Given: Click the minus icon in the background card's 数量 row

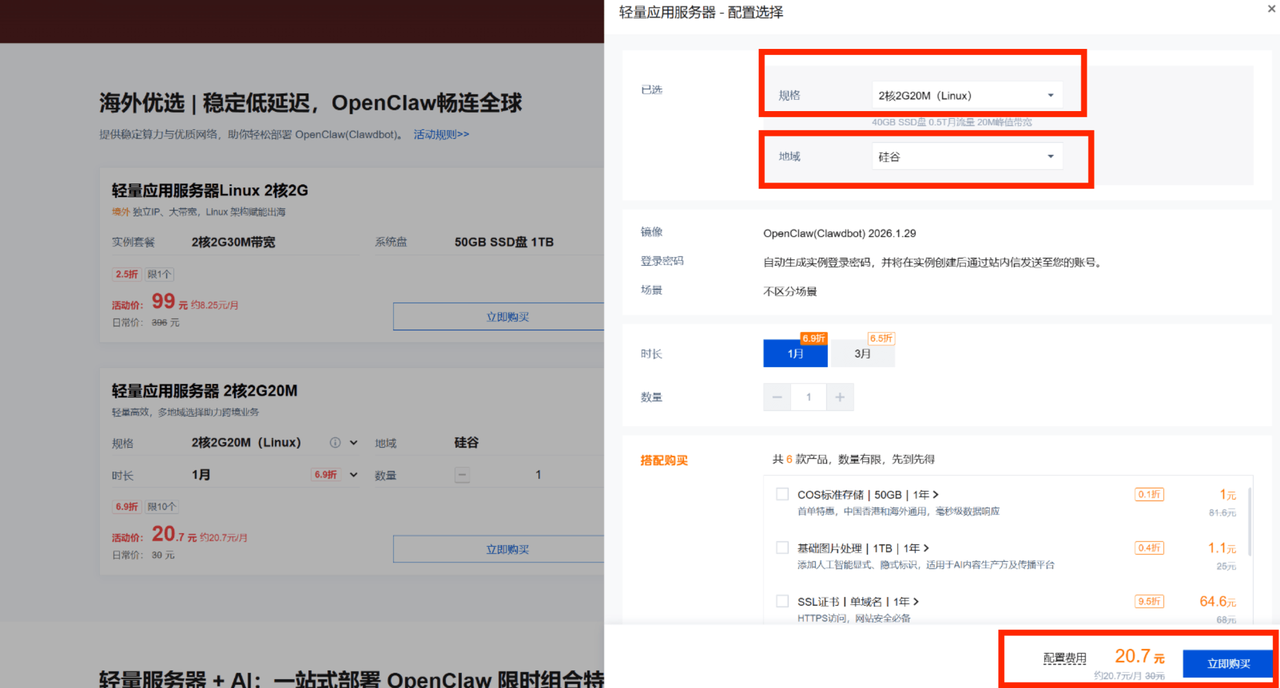Looking at the screenshot, I should (462, 475).
